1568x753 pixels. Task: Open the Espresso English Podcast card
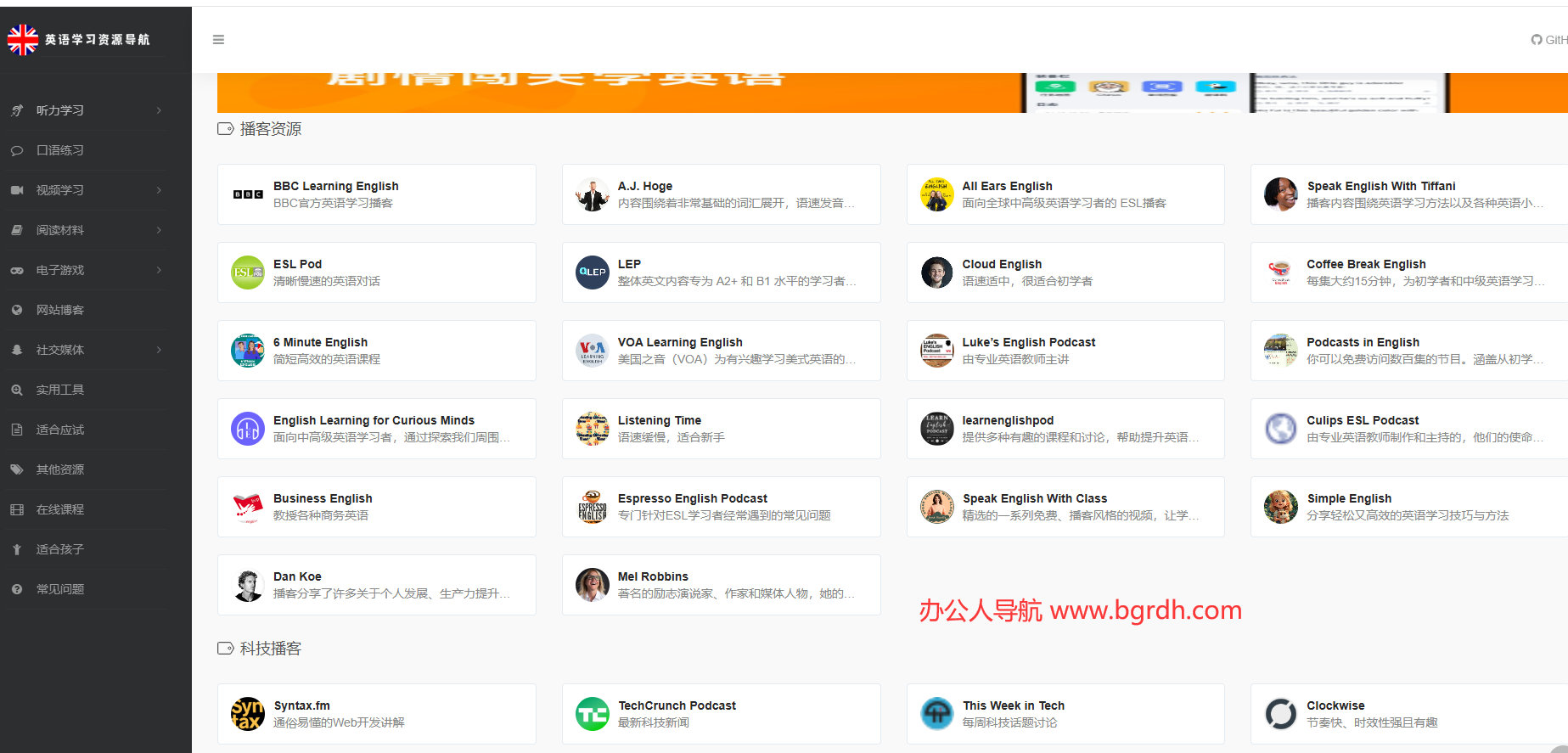(692, 498)
